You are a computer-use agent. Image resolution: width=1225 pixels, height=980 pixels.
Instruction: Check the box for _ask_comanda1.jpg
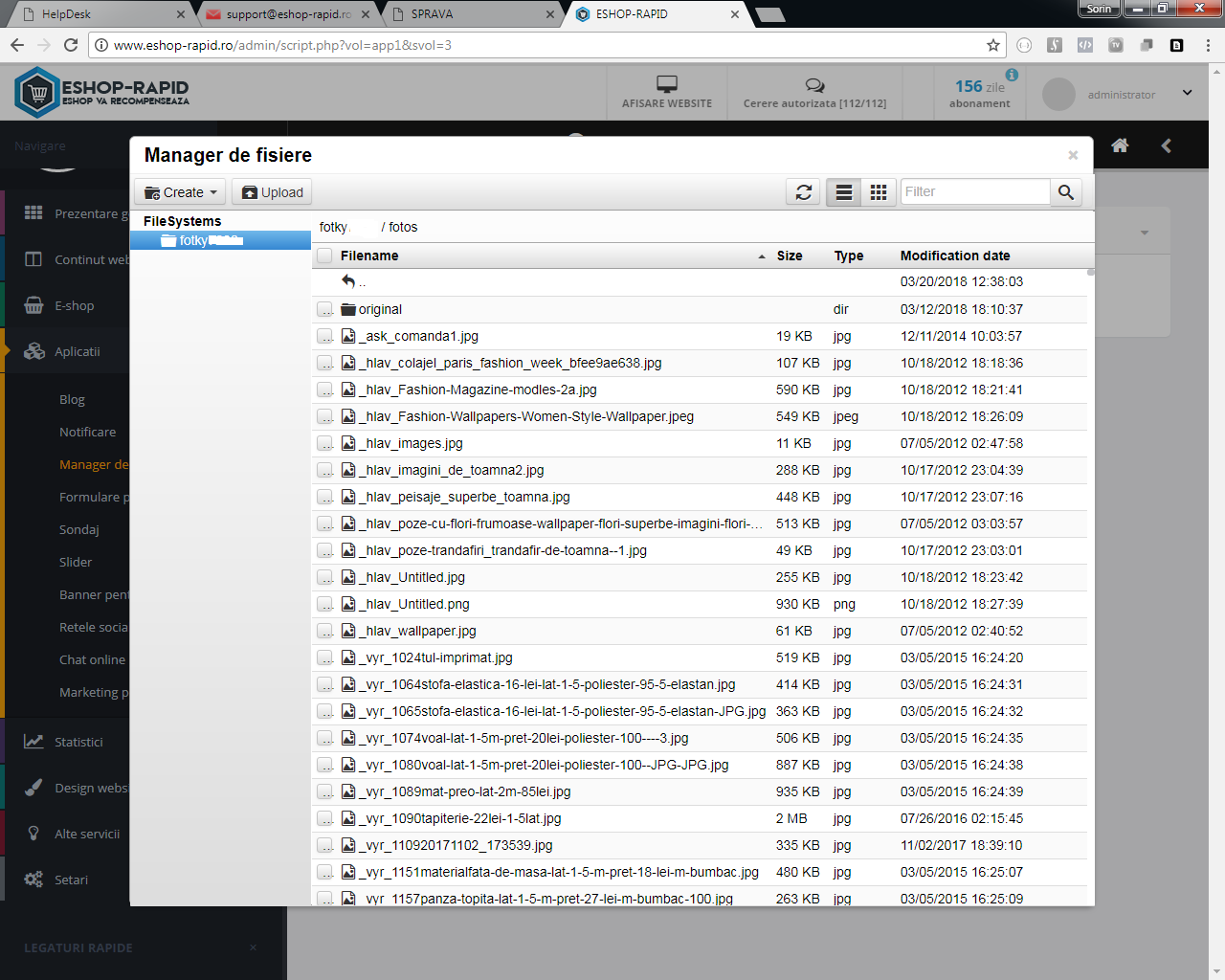324,336
